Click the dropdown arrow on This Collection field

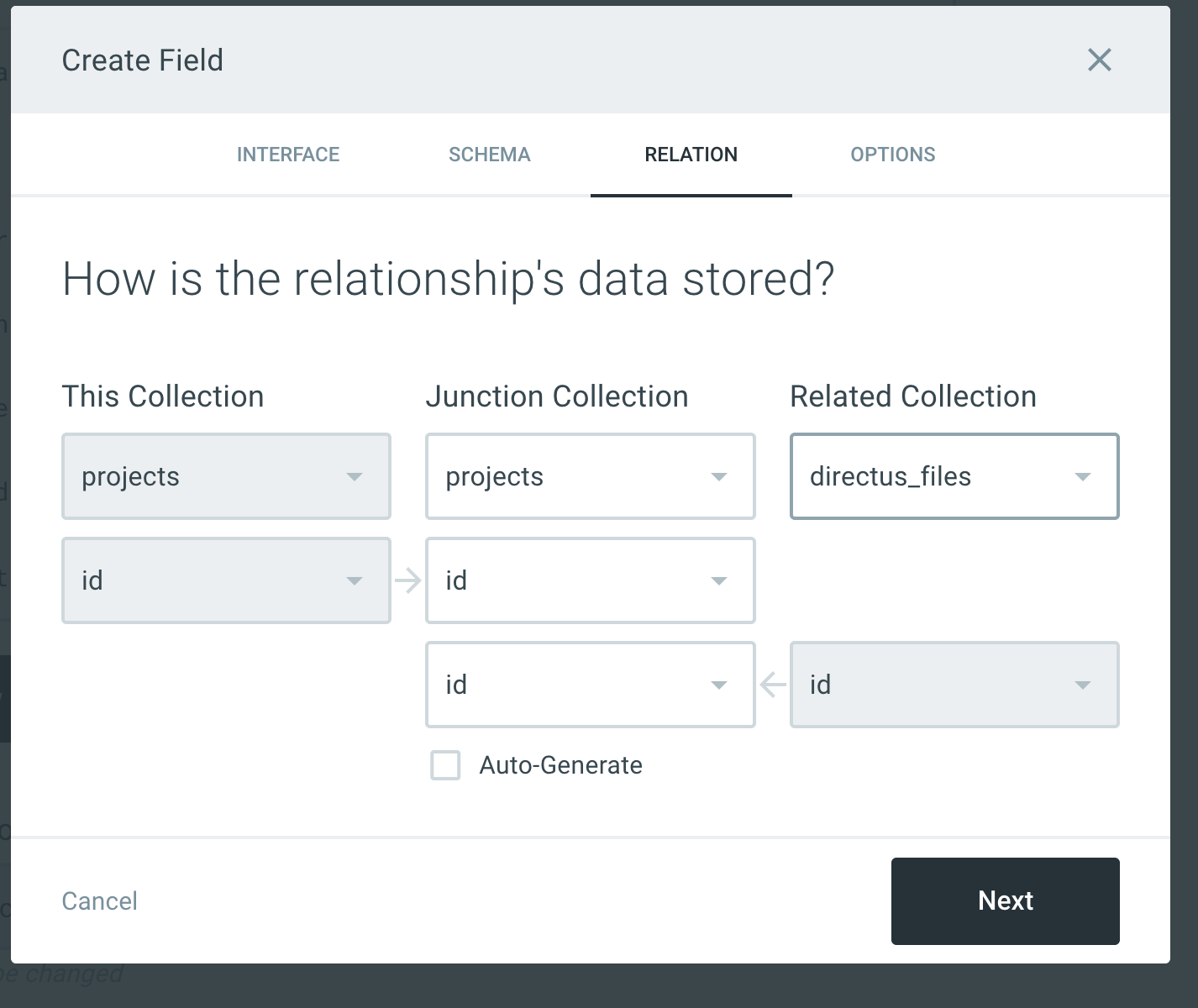(x=355, y=476)
